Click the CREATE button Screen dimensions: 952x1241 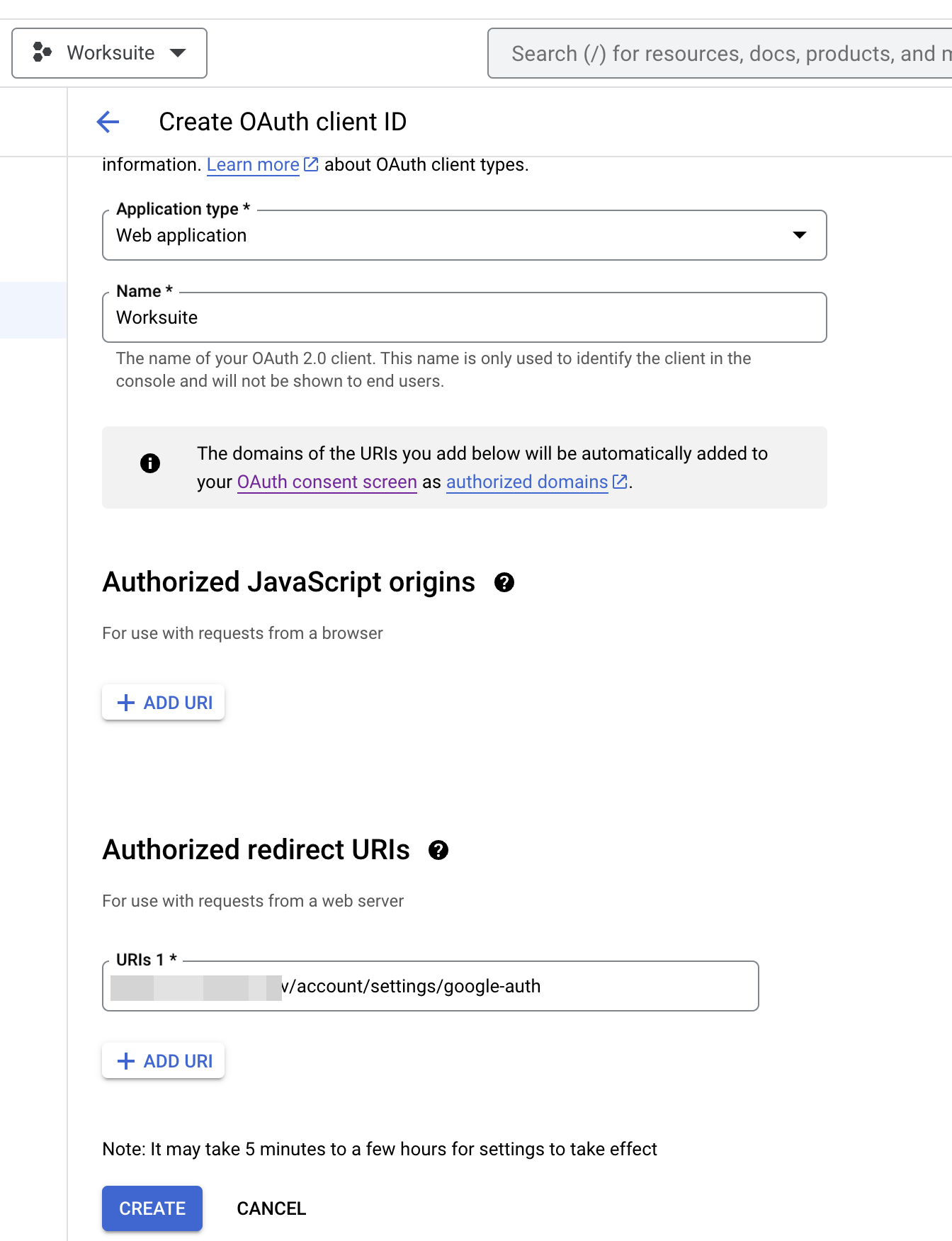(152, 1208)
